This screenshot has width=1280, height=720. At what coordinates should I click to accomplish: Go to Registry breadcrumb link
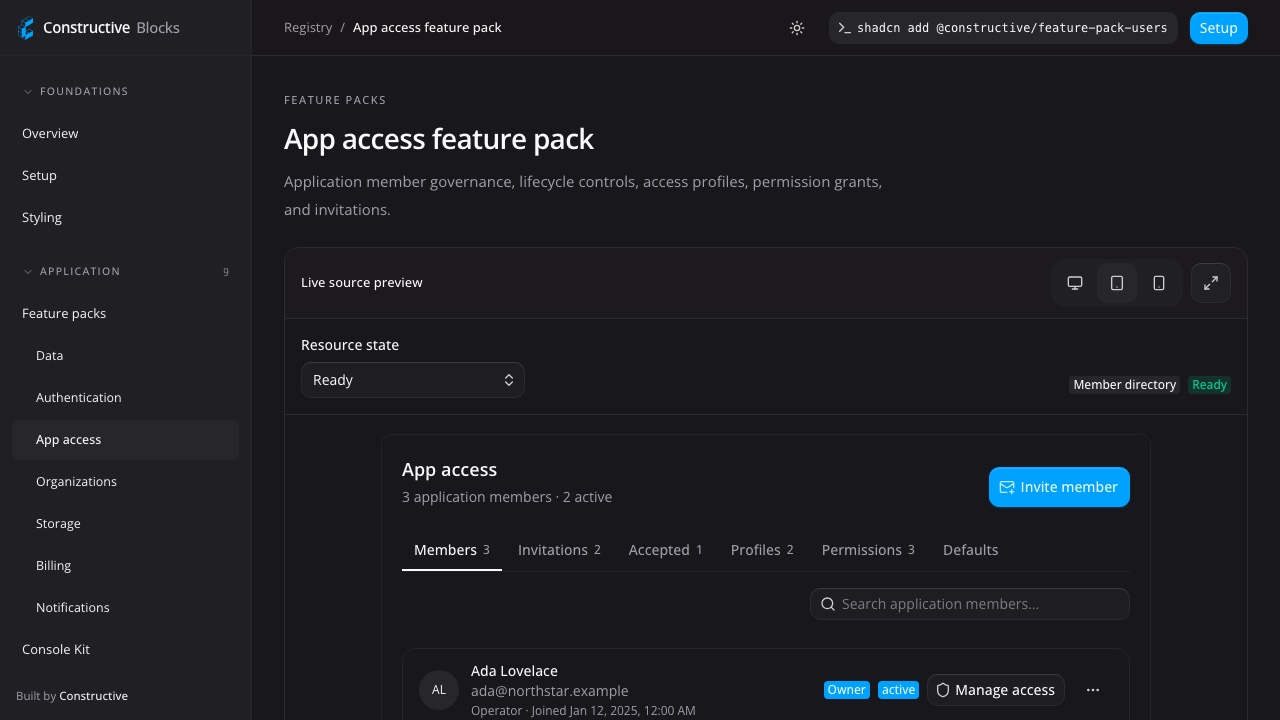point(308,28)
